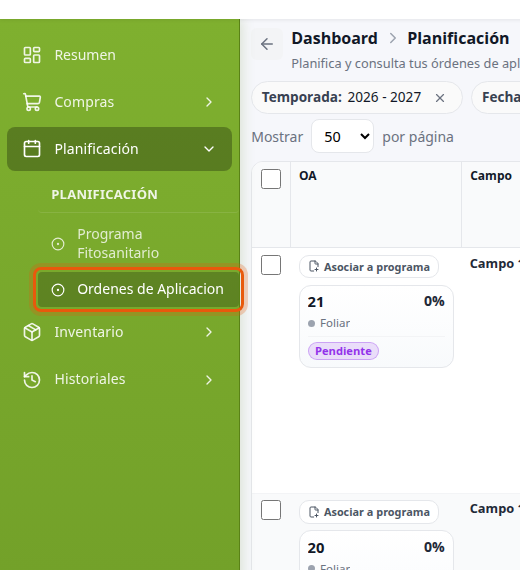Open the order 20 card

[x=376, y=550]
